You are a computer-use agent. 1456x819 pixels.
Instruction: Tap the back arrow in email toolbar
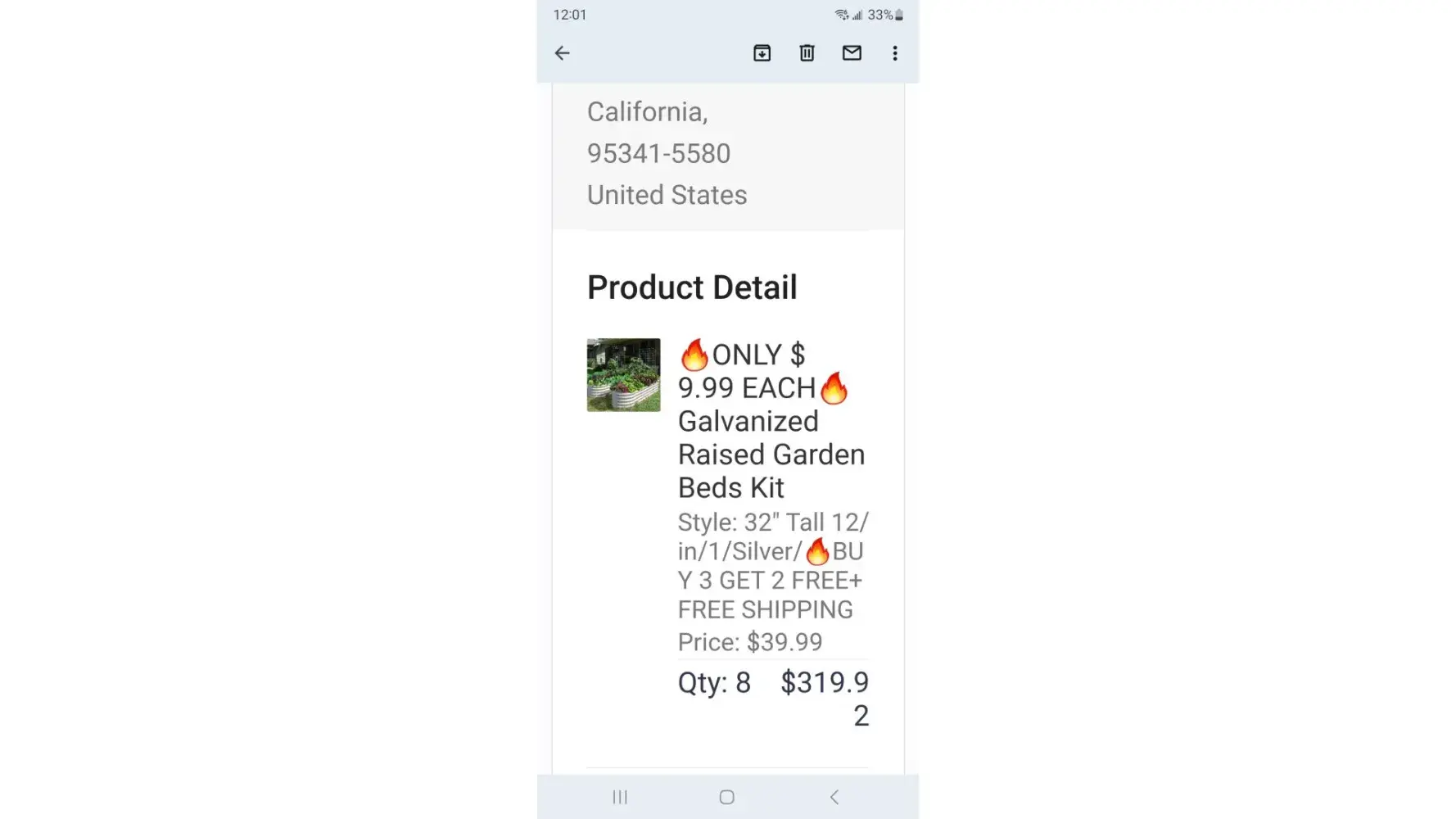(x=562, y=53)
